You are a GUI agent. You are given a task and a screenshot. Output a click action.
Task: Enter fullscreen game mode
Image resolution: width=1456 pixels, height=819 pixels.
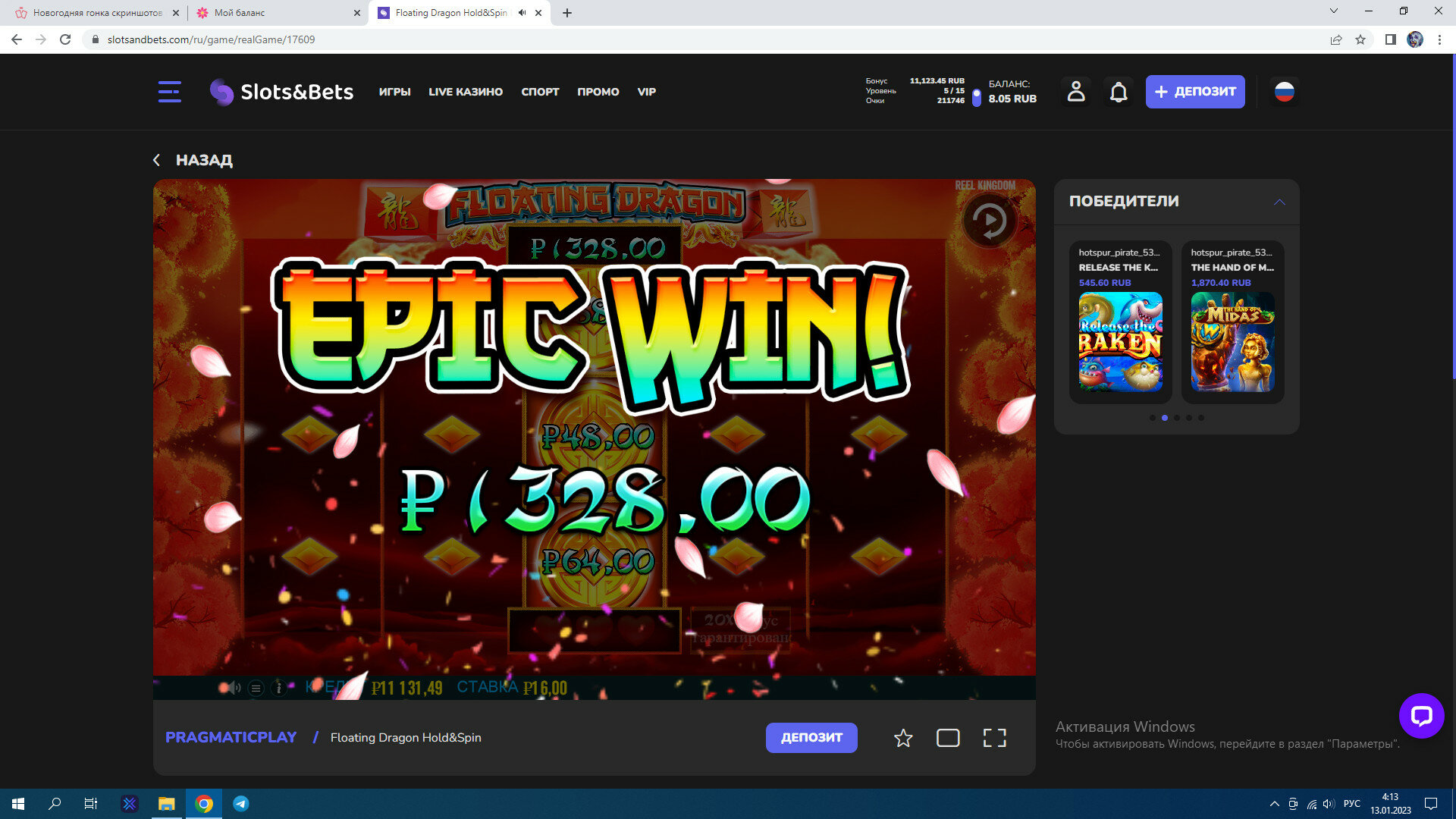tap(994, 738)
